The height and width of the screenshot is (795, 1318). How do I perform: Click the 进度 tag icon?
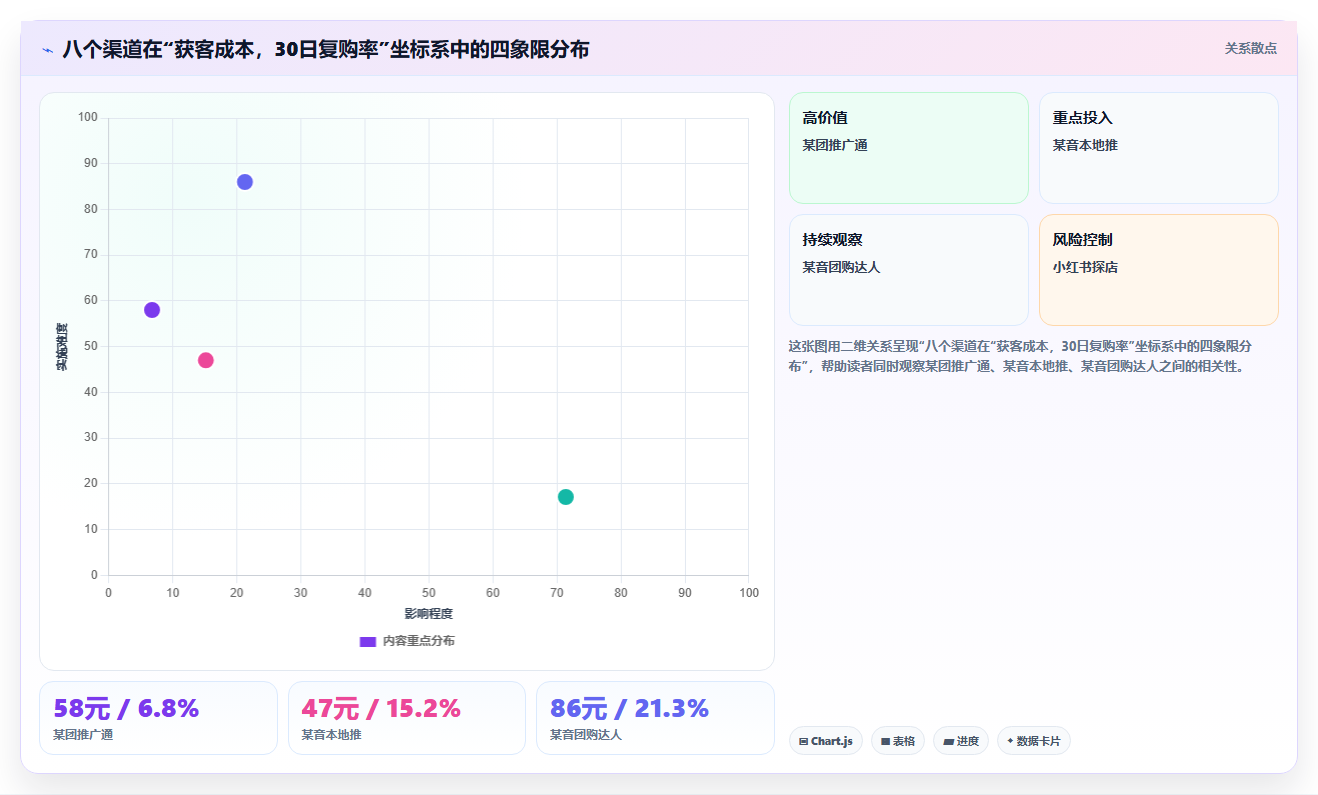point(949,741)
